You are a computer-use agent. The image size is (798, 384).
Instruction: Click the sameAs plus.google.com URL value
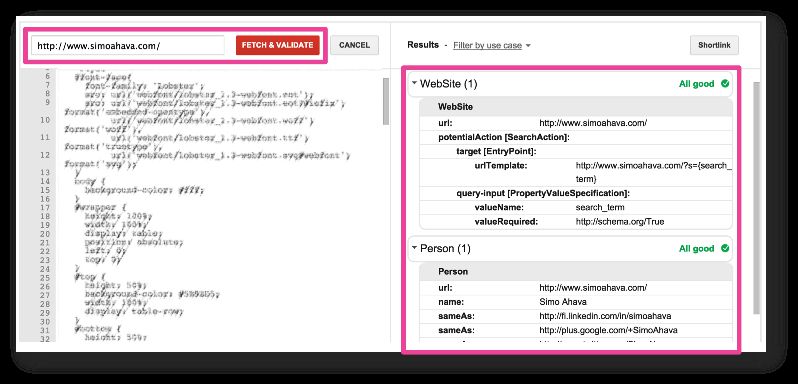608,330
